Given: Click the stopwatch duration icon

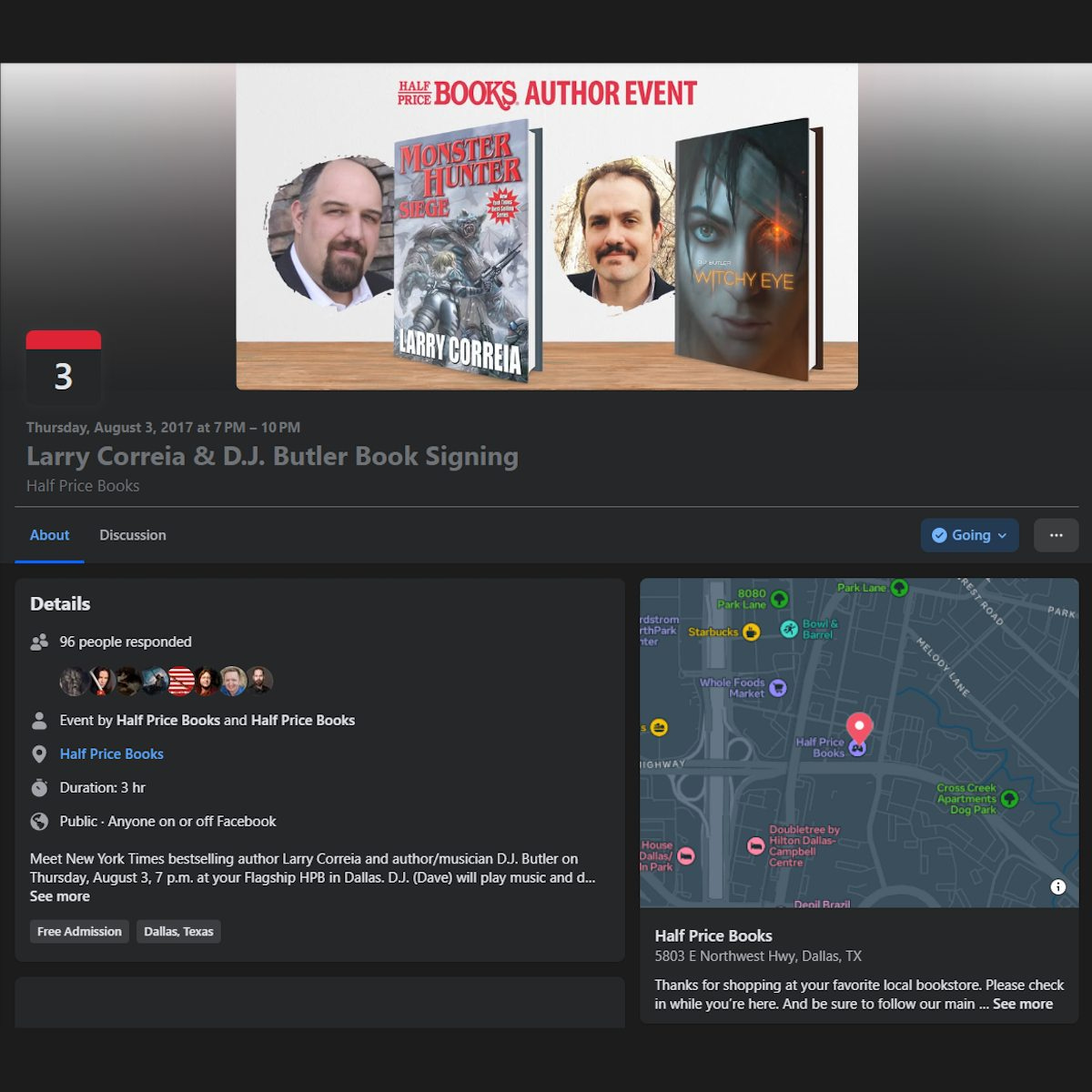Looking at the screenshot, I should (x=39, y=787).
